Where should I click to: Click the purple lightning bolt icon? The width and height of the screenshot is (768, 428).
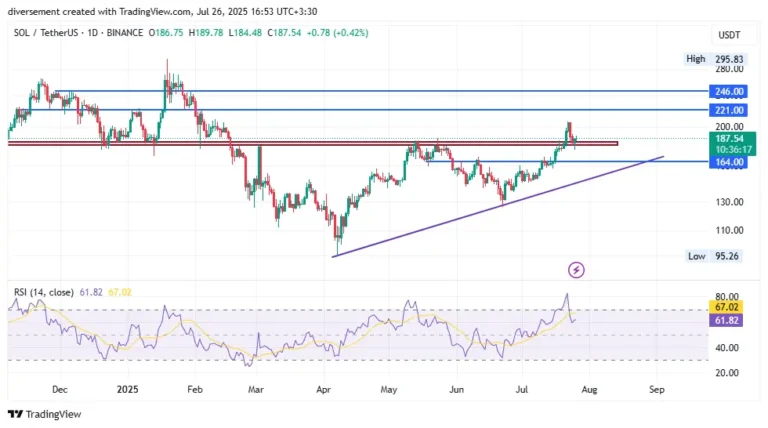point(576,269)
